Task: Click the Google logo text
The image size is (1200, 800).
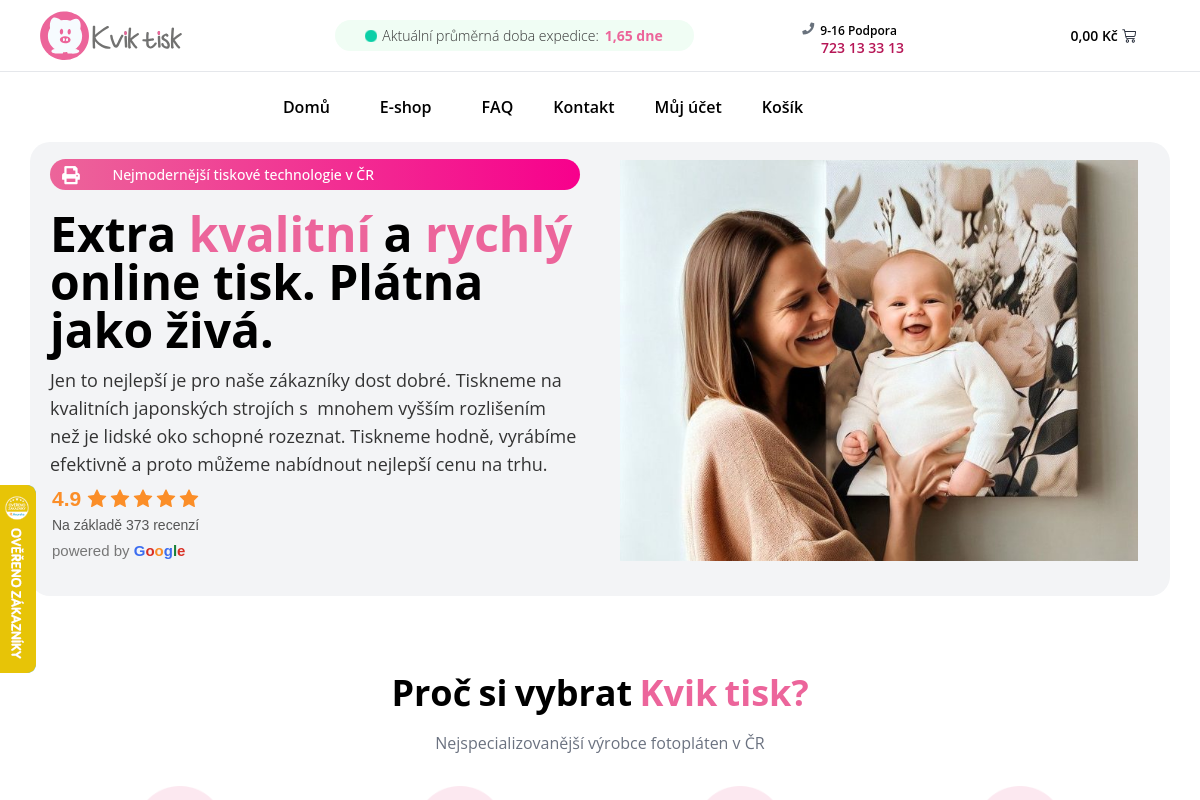Action: [x=159, y=551]
